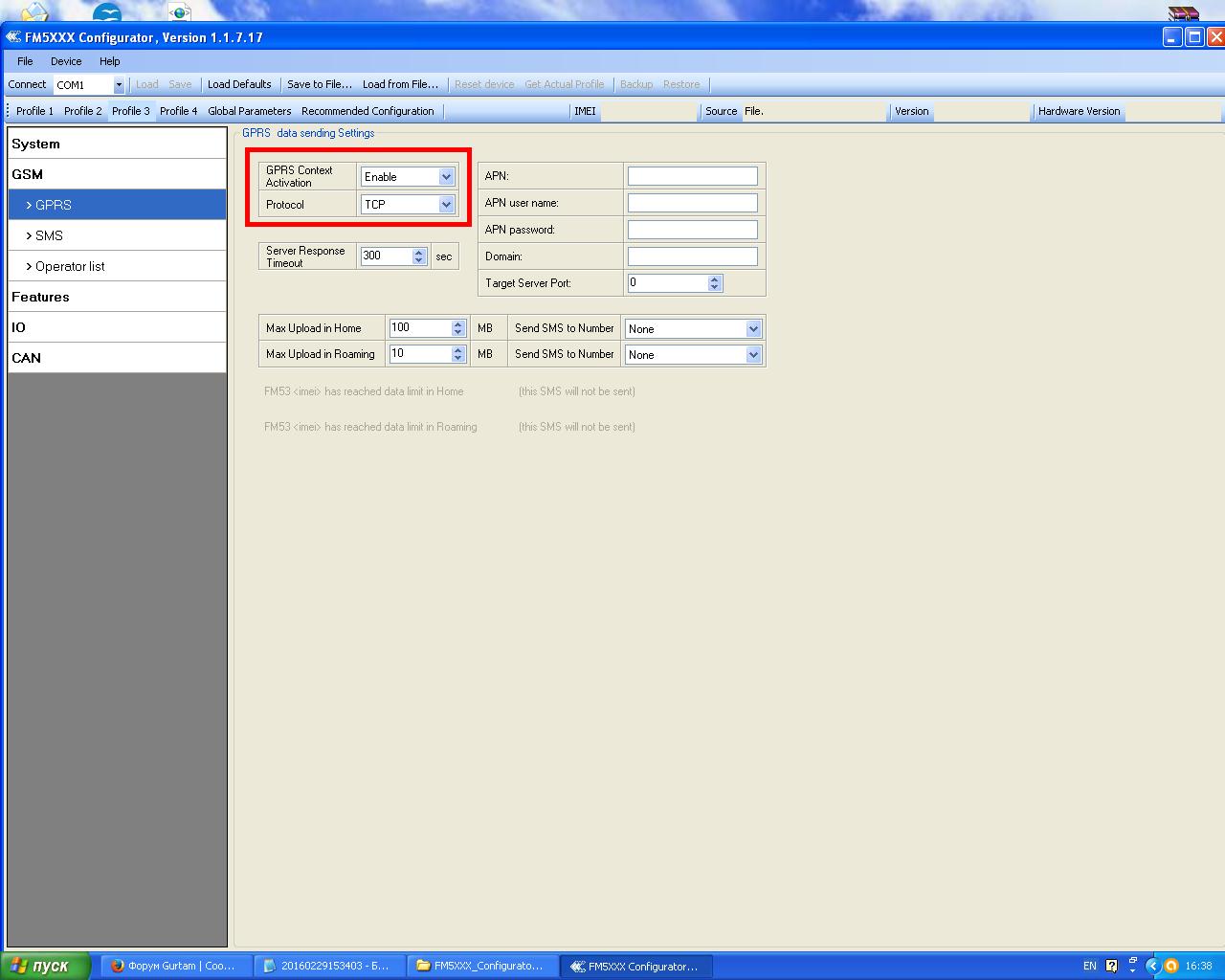Switch to the Profile 2 tab

(x=82, y=111)
